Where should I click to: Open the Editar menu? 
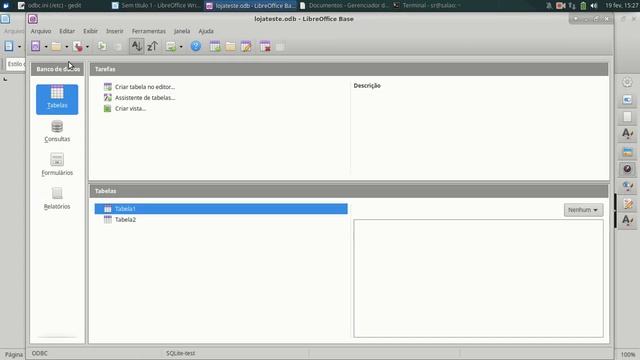[67, 31]
